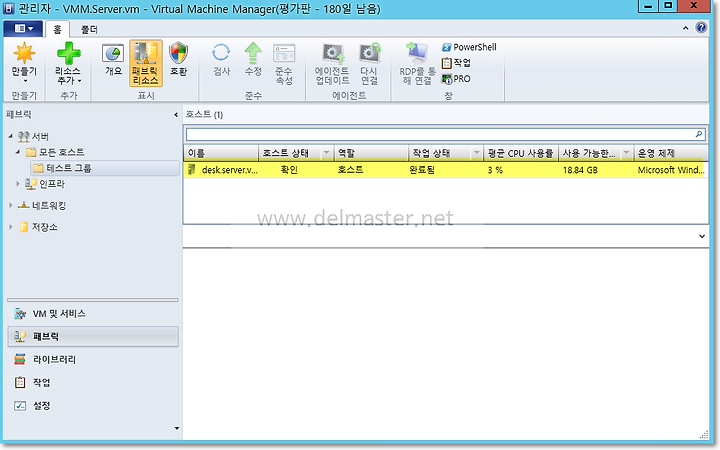Image resolution: width=720 pixels, height=450 pixels.
Task: Switch to the 폴더 ribbon tab
Action: pos(89,29)
